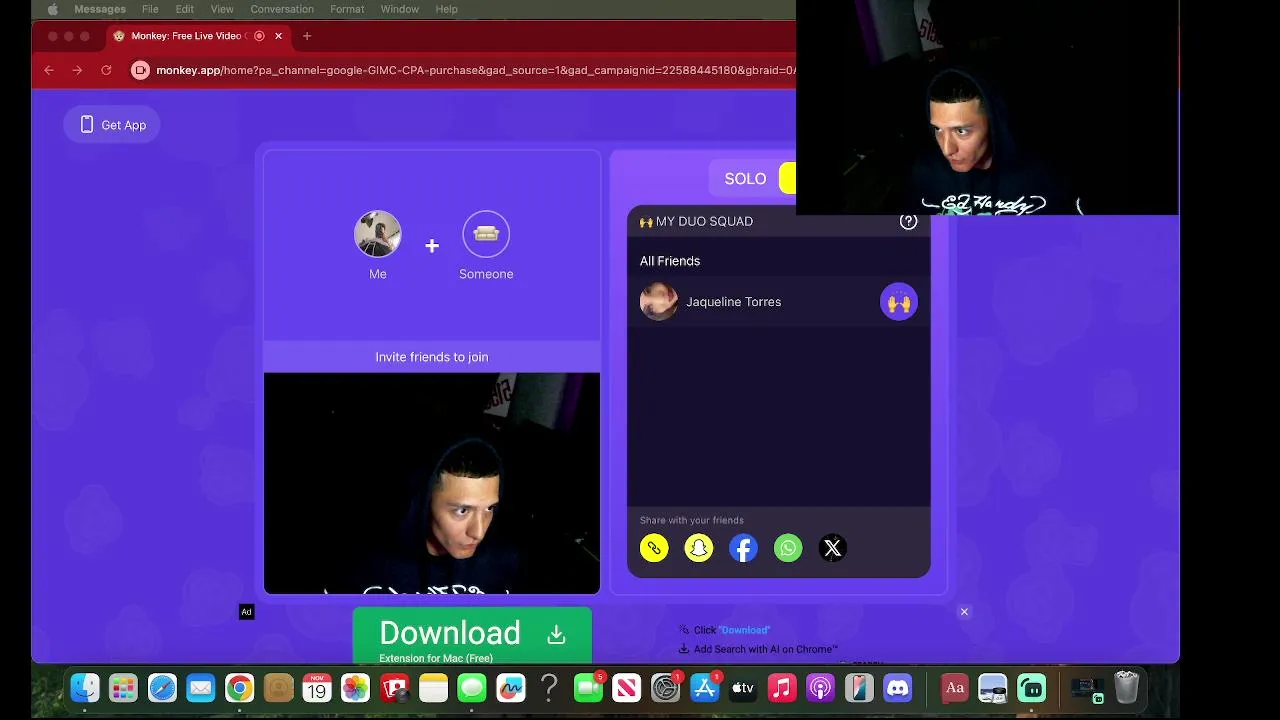Open the Apple menu

pyautogui.click(x=52, y=9)
